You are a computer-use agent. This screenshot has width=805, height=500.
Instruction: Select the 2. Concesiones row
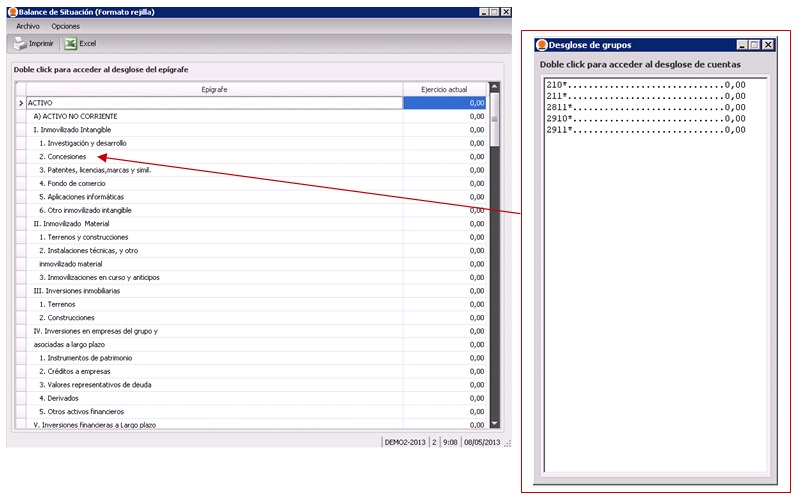coord(62,157)
